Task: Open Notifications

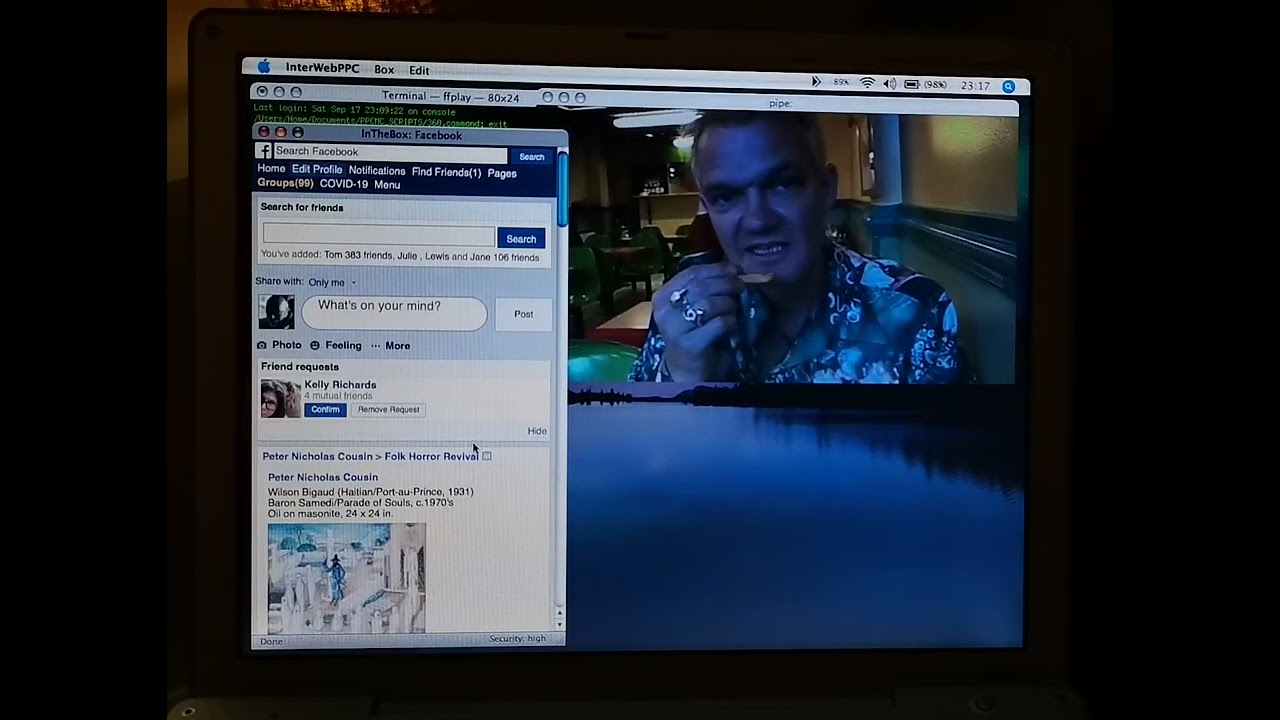Action: 377,171
